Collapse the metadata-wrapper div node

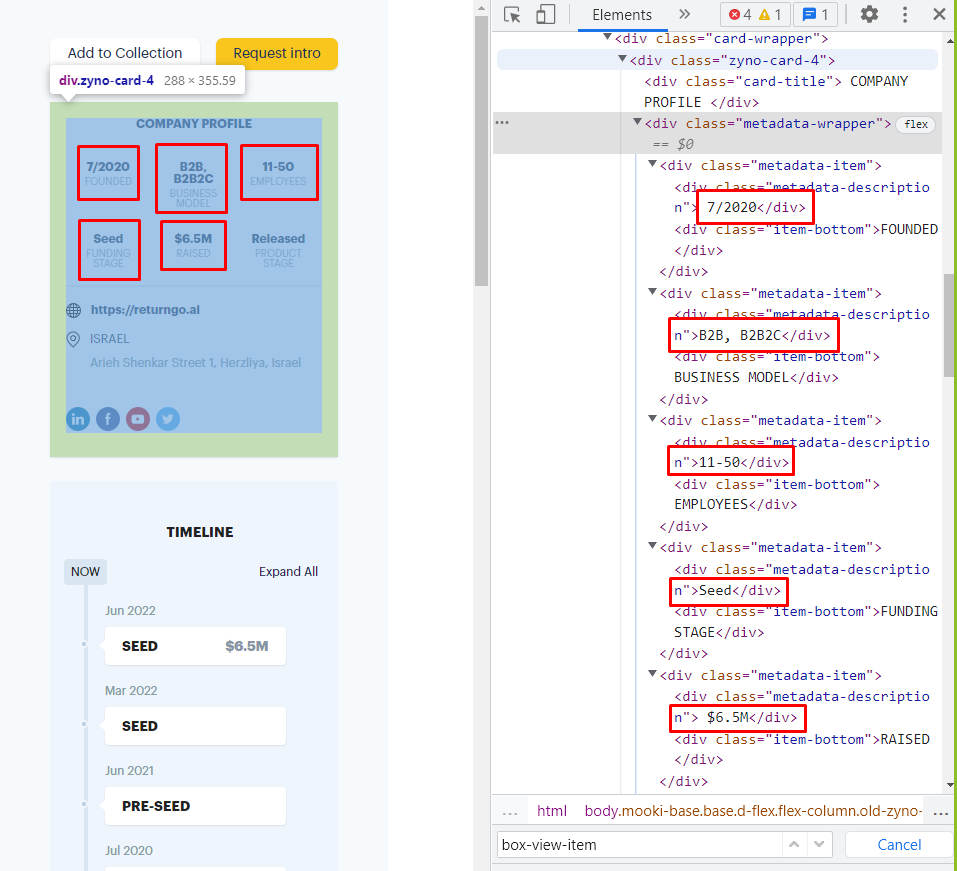pos(637,122)
